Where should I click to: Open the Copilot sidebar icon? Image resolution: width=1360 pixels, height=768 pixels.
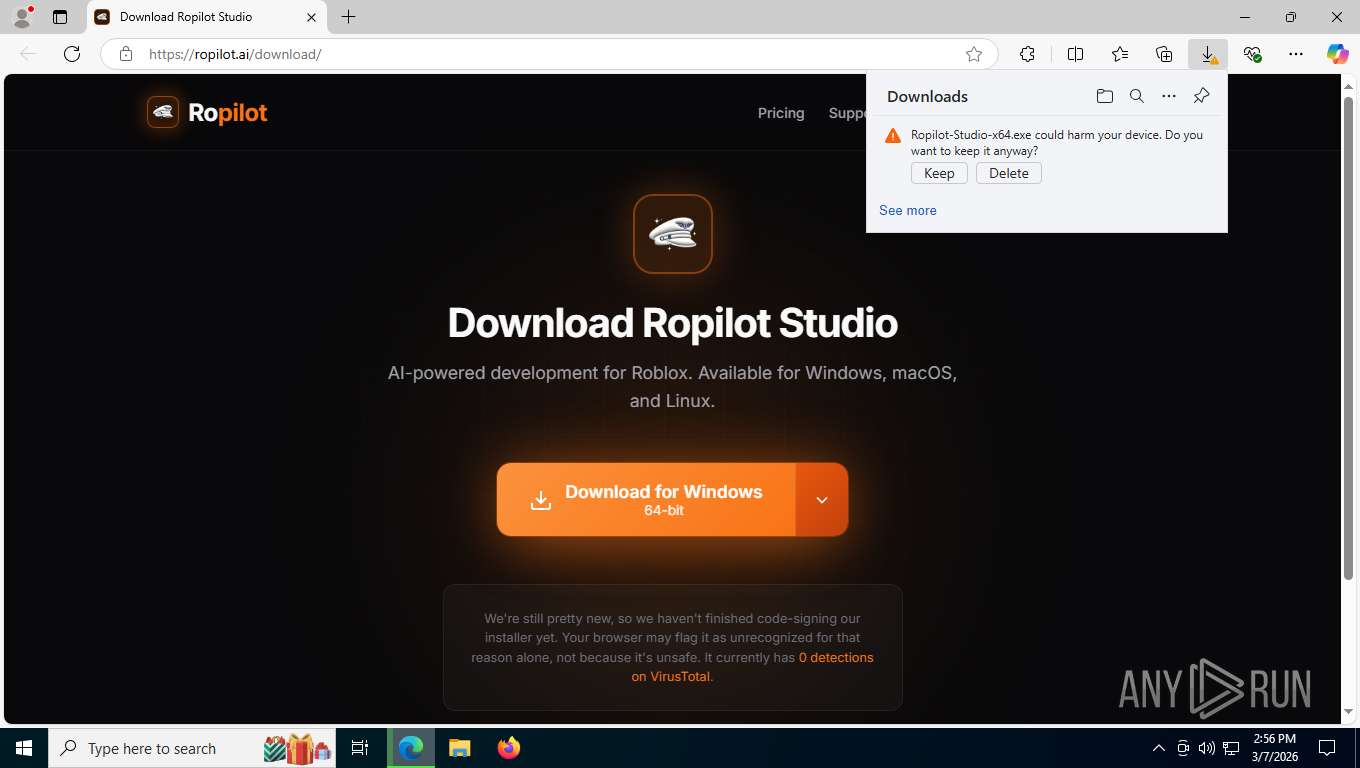coord(1337,54)
